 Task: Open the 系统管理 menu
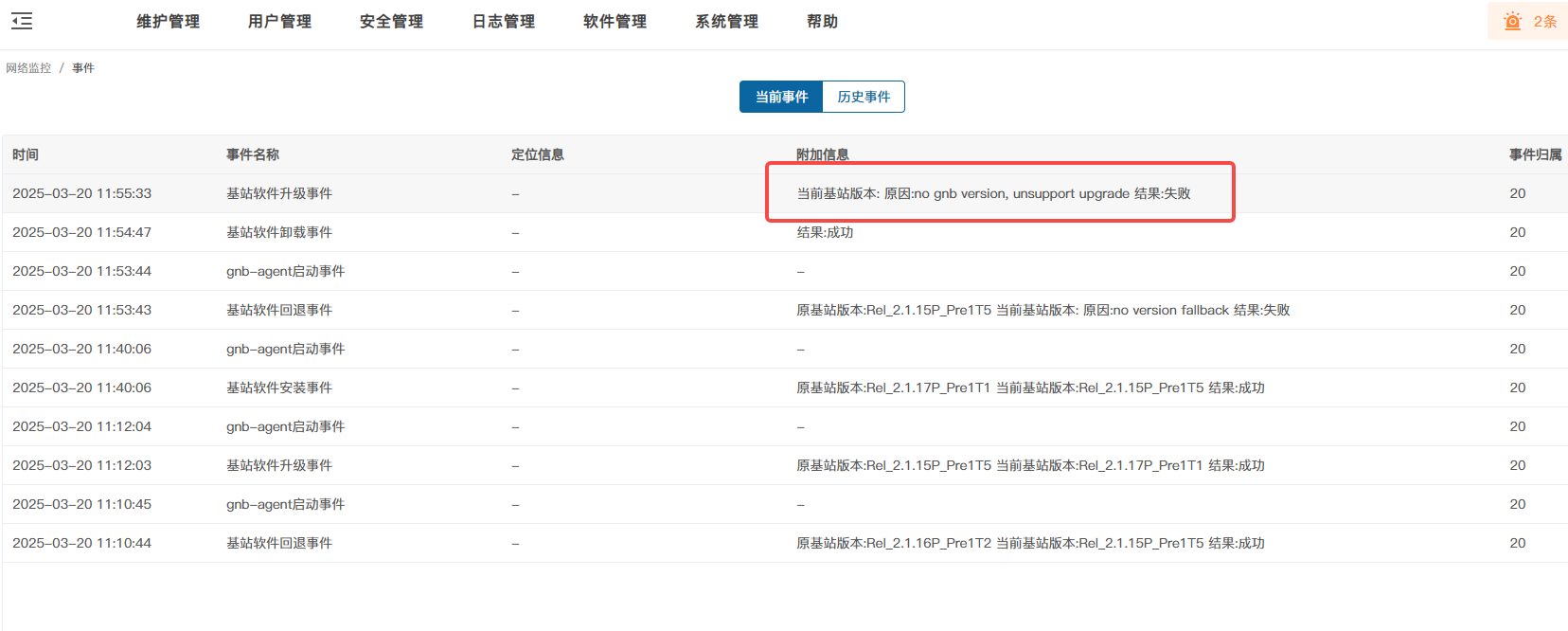(726, 21)
